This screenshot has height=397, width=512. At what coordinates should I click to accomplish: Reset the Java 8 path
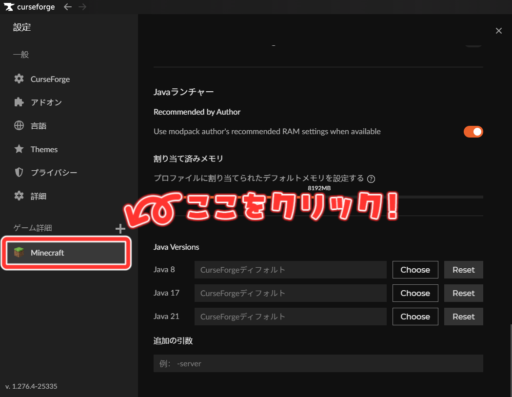click(x=463, y=270)
